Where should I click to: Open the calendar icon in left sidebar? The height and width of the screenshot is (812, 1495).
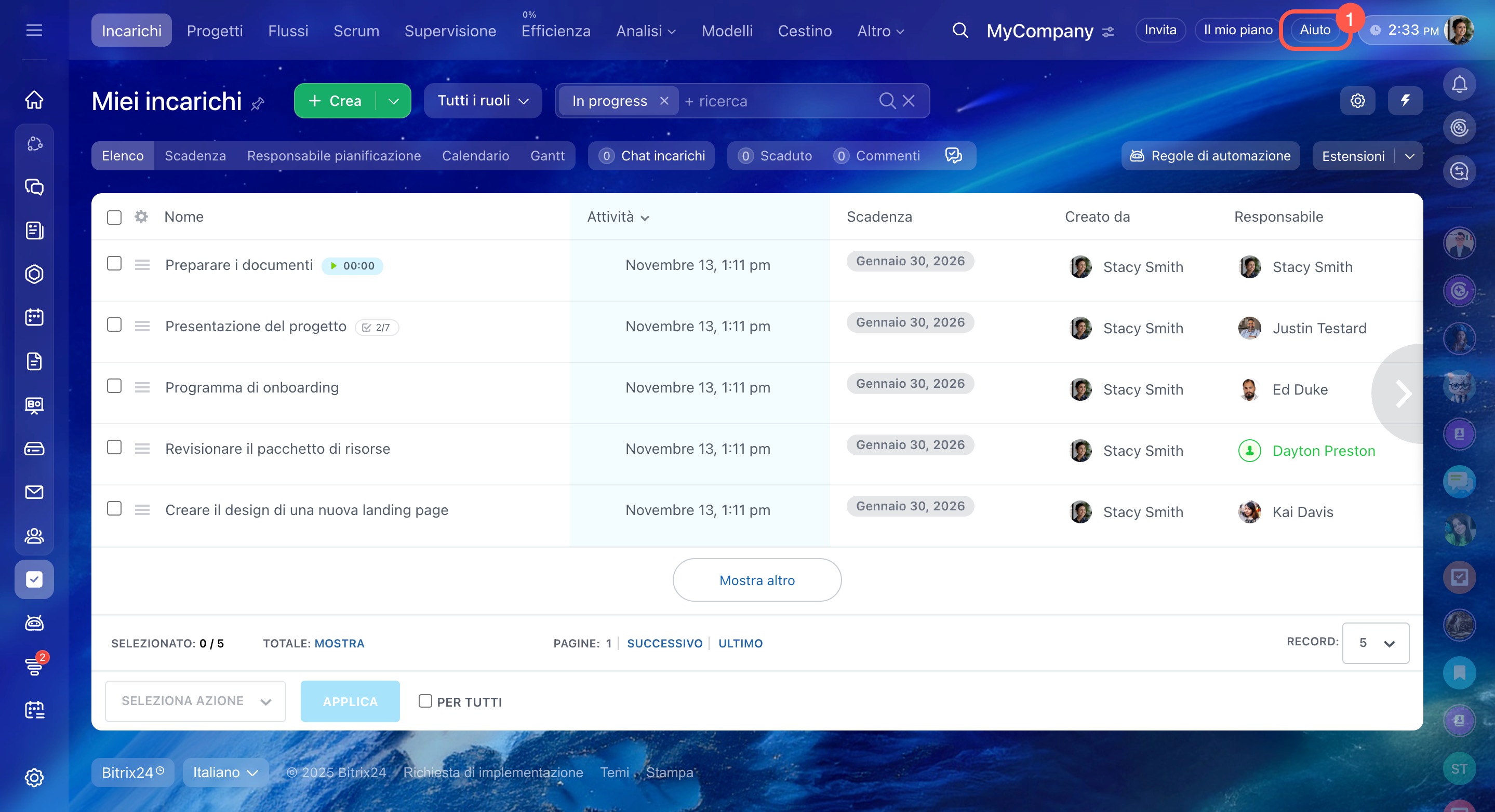(x=34, y=317)
